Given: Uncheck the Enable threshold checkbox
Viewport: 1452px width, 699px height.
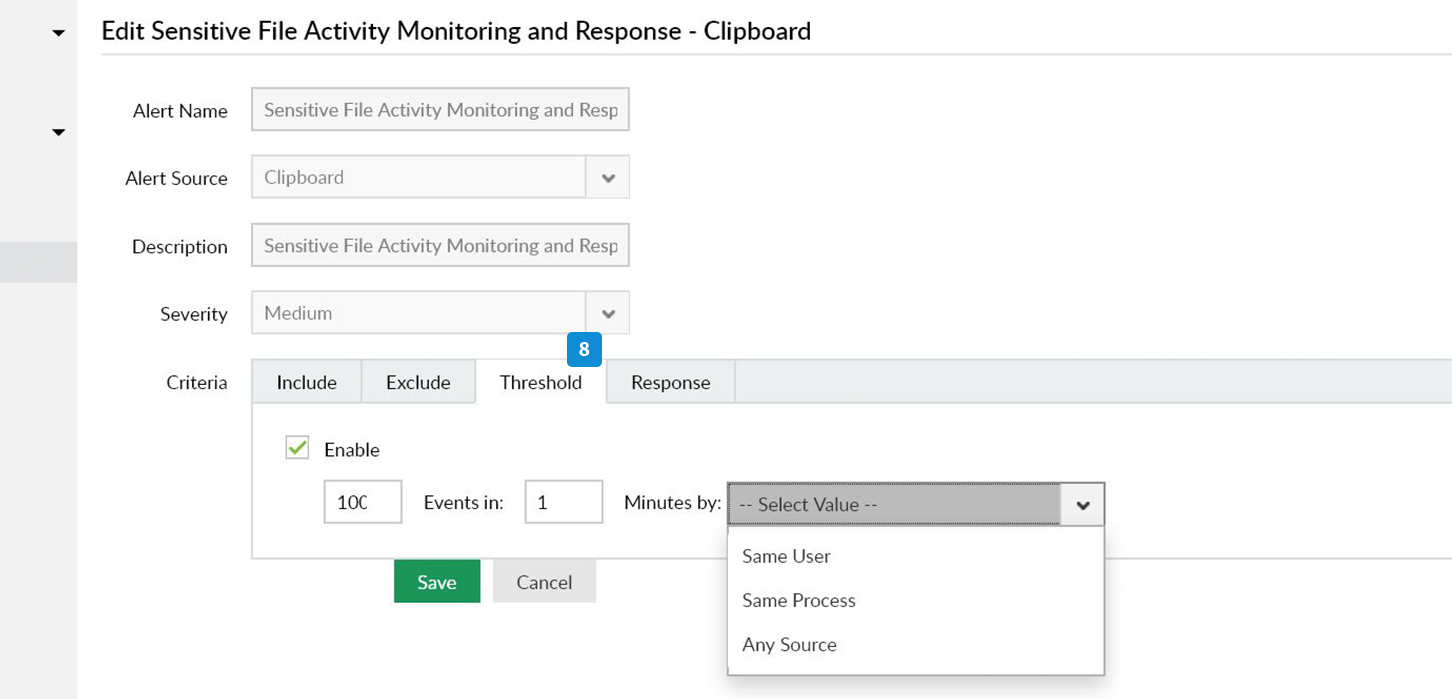Looking at the screenshot, I should (297, 448).
